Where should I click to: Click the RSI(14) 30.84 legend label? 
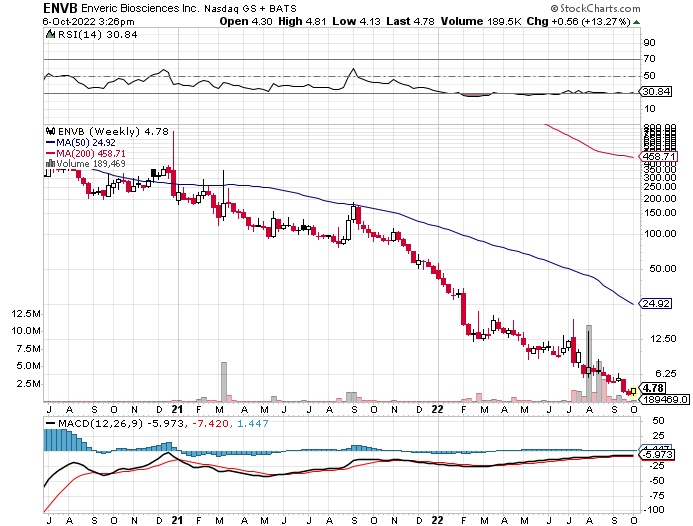point(98,34)
